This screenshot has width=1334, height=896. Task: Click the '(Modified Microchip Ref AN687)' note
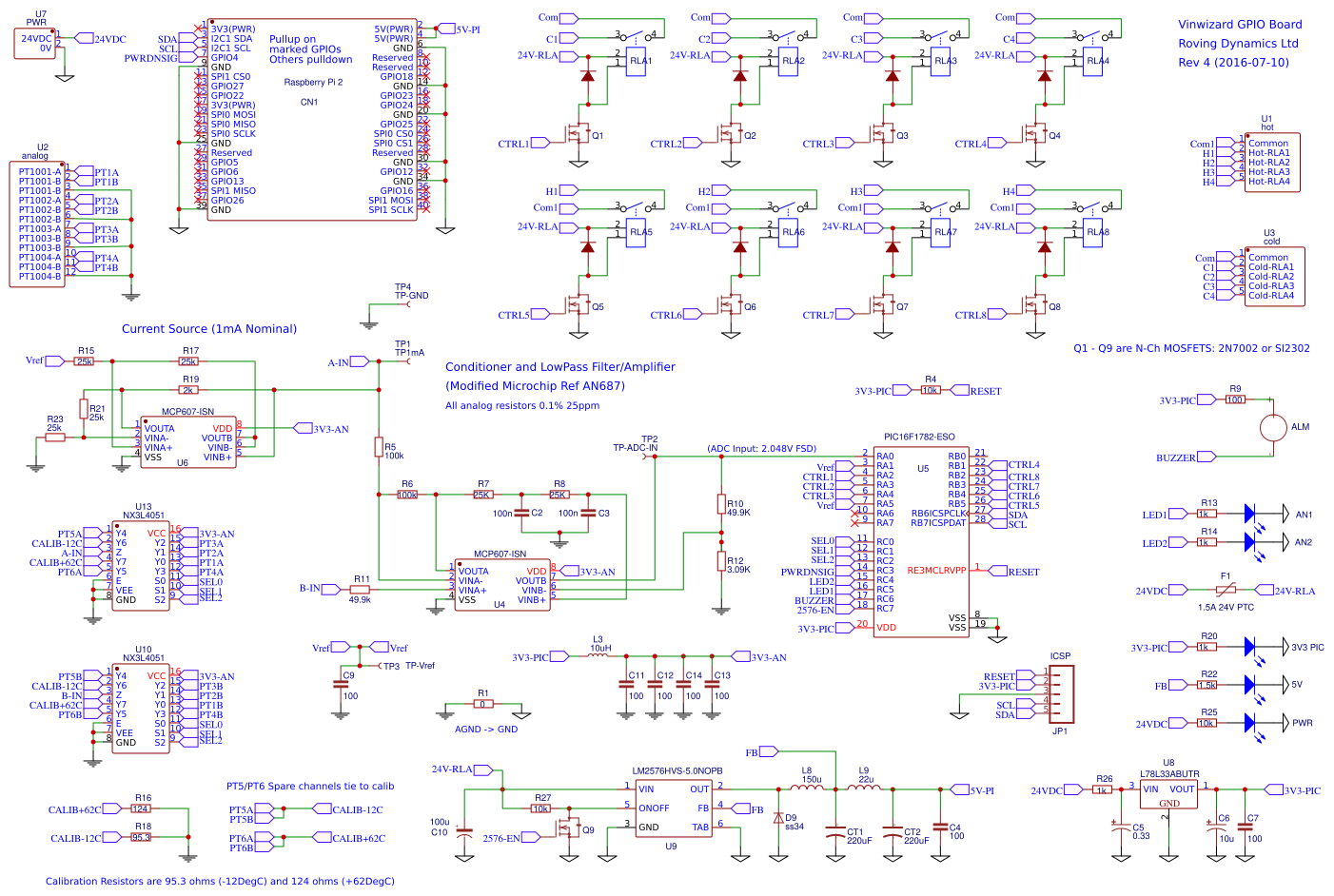[535, 386]
